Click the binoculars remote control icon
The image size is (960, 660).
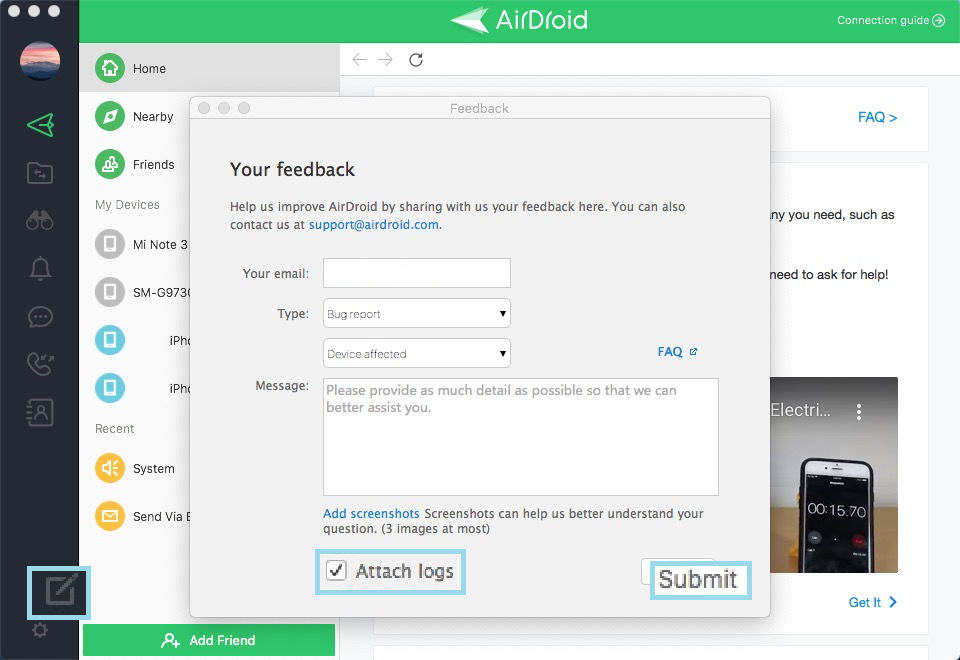[x=40, y=220]
